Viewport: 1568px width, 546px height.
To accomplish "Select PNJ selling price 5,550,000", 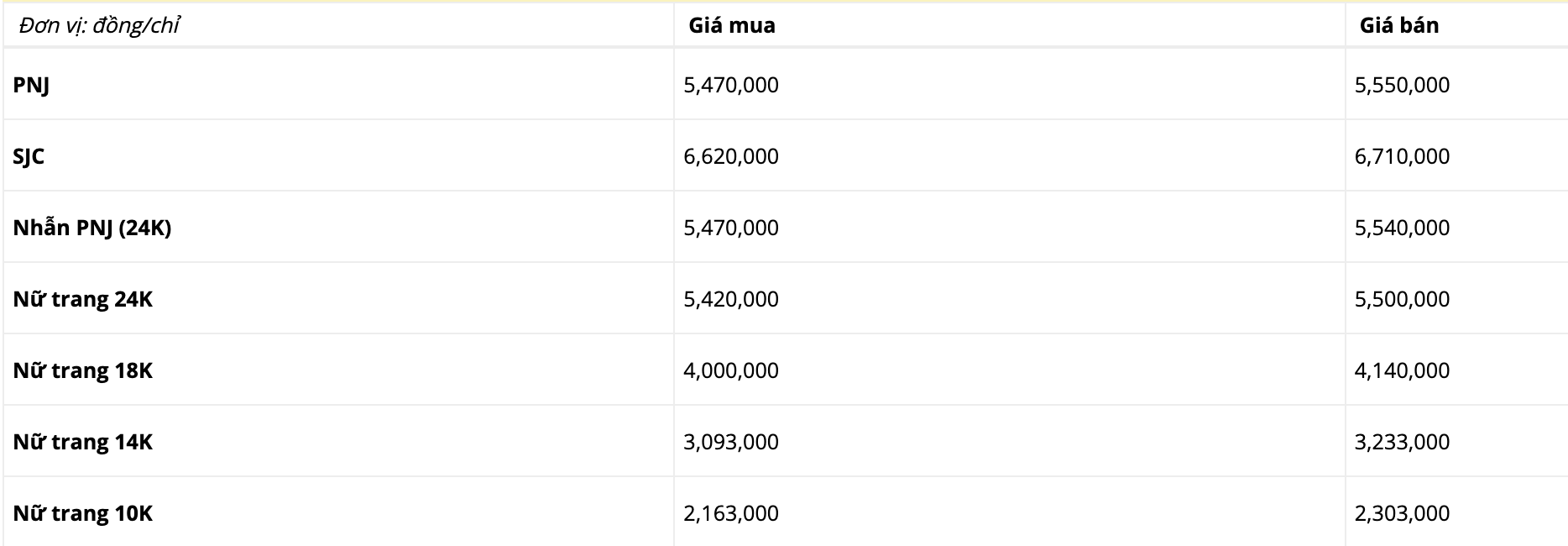I will click(x=1402, y=85).
